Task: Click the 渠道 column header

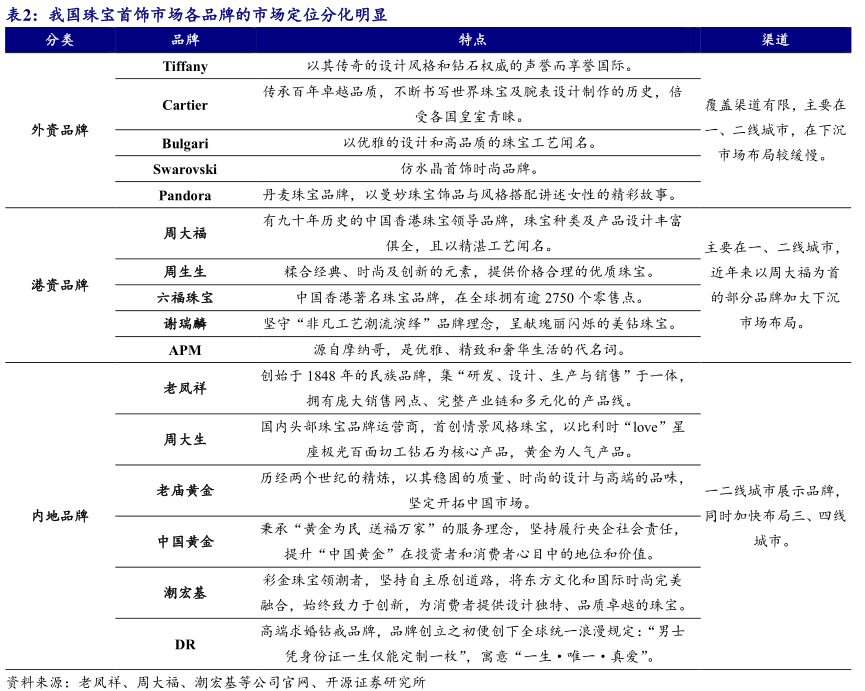Action: click(775, 40)
